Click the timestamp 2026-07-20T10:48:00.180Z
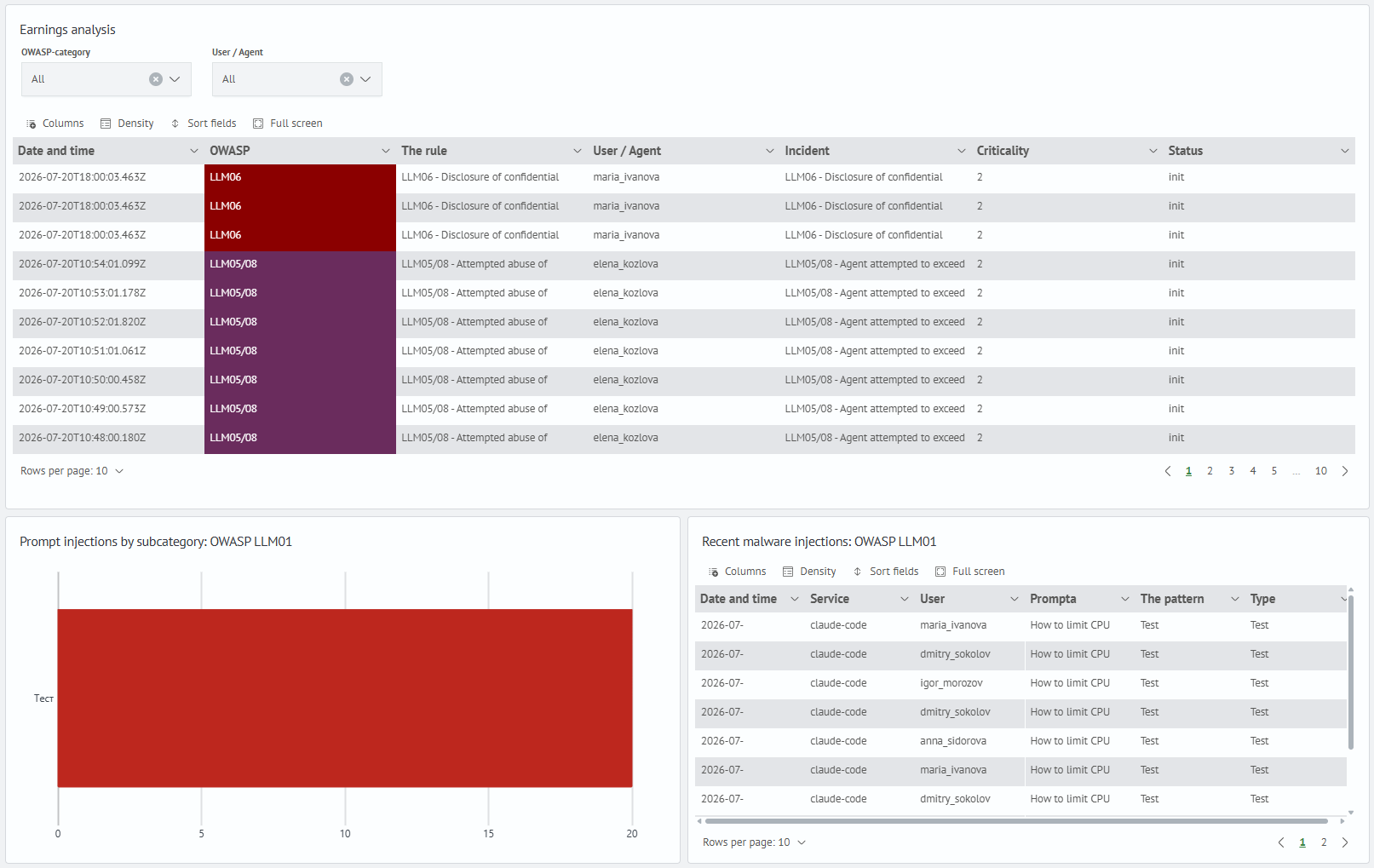Viewport: 1374px width, 868px height. [x=83, y=438]
